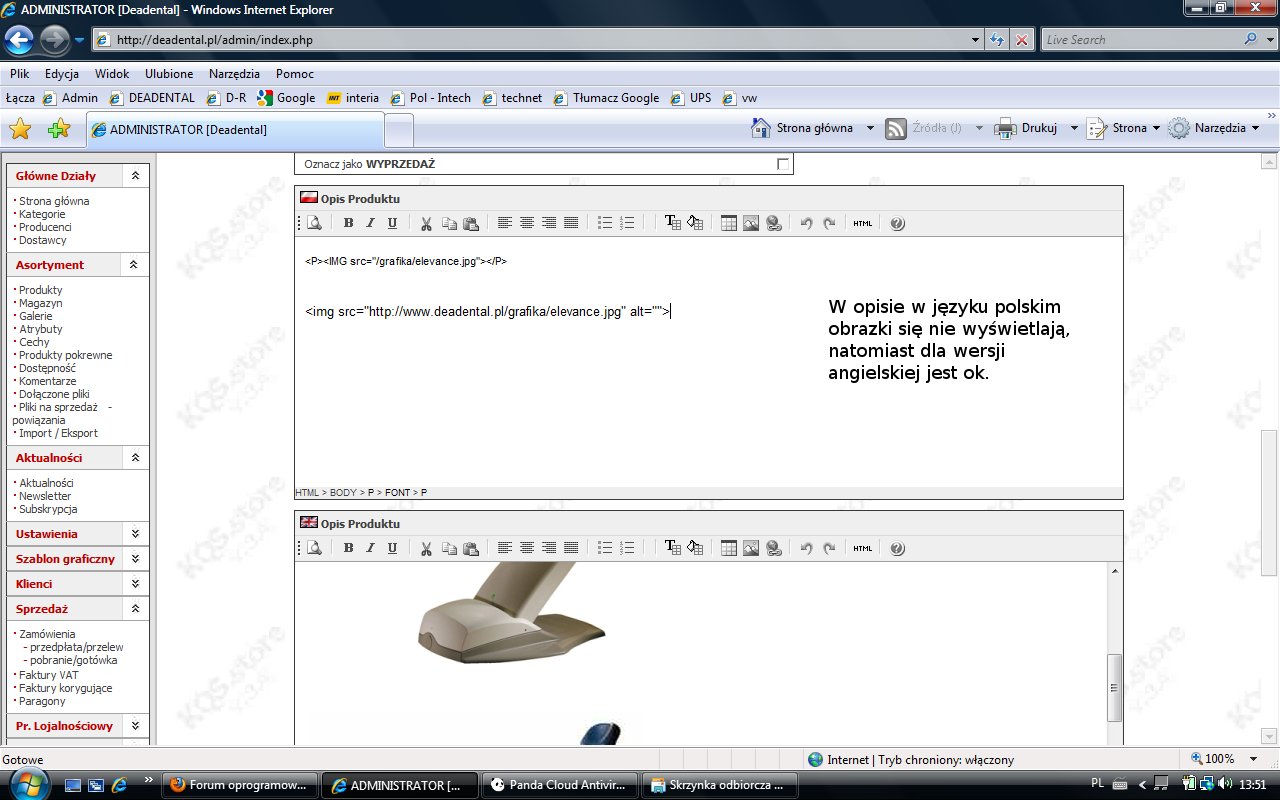
Task: Check the 'Oznacz jako WYPRZEDAŻ' checkbox
Action: (x=783, y=164)
